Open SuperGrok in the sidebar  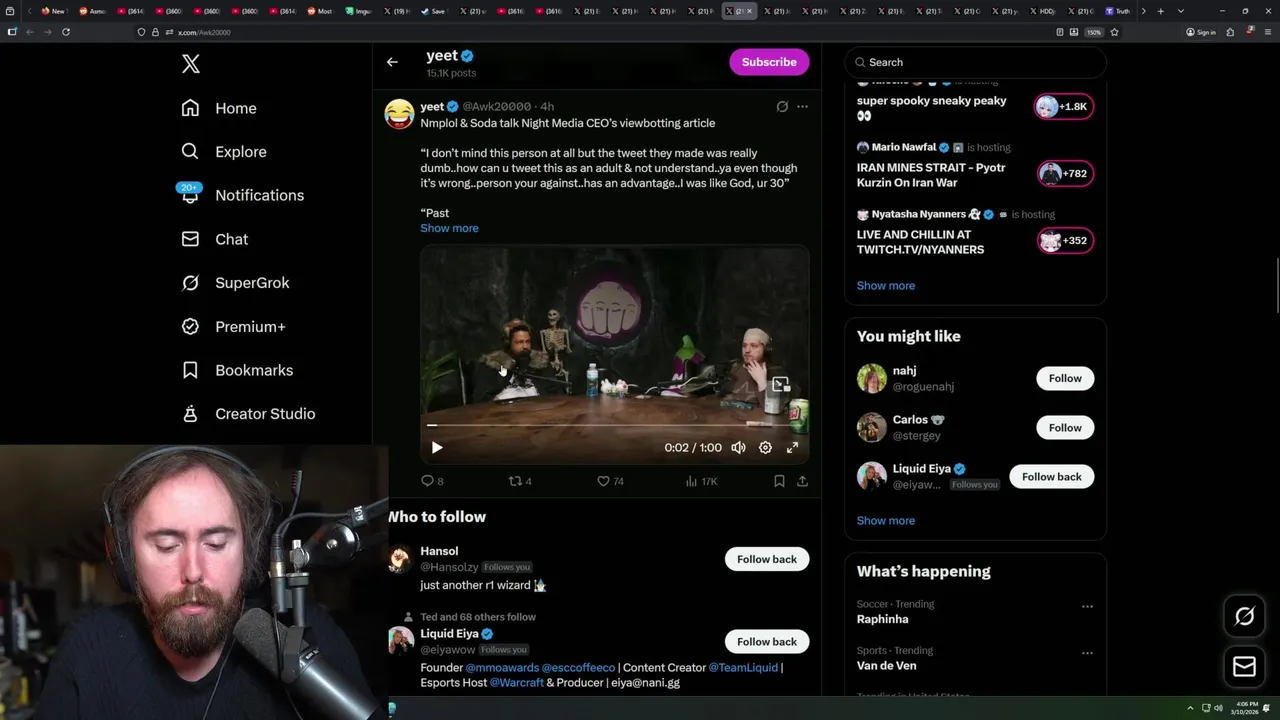236,283
